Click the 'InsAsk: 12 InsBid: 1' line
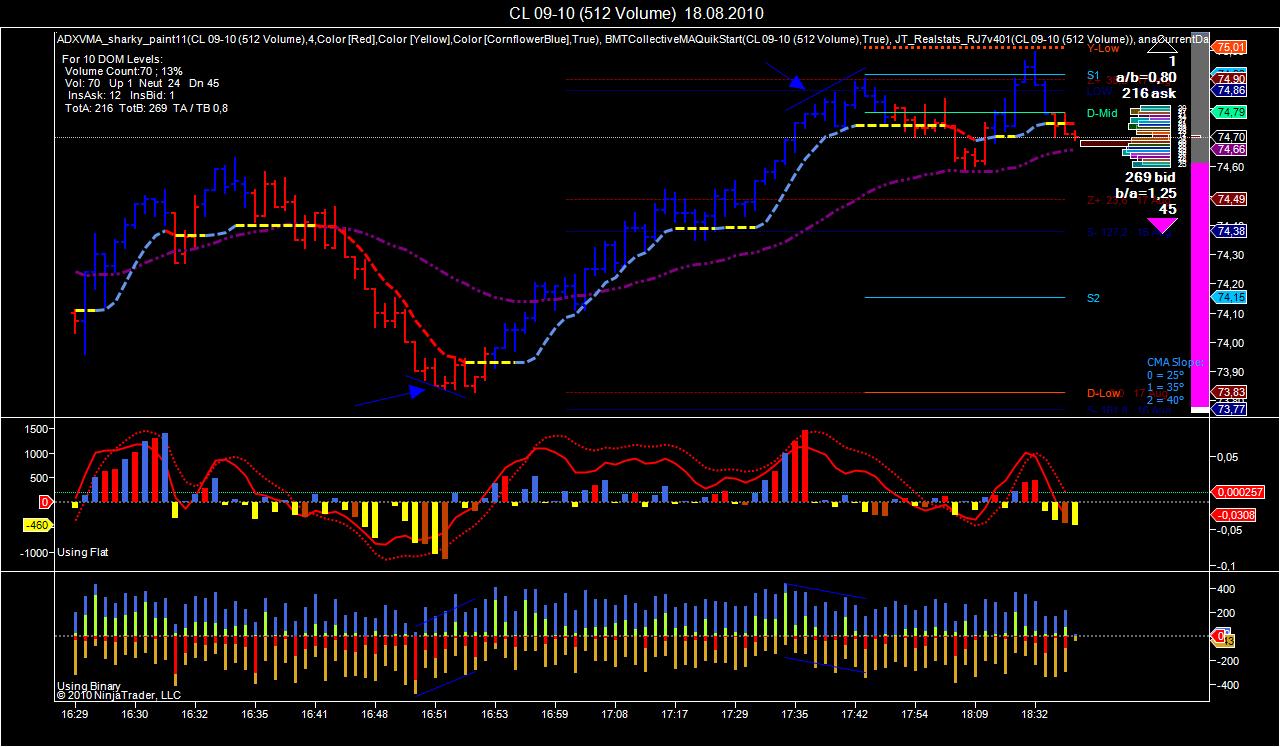Image resolution: width=1280 pixels, height=747 pixels. 120,96
